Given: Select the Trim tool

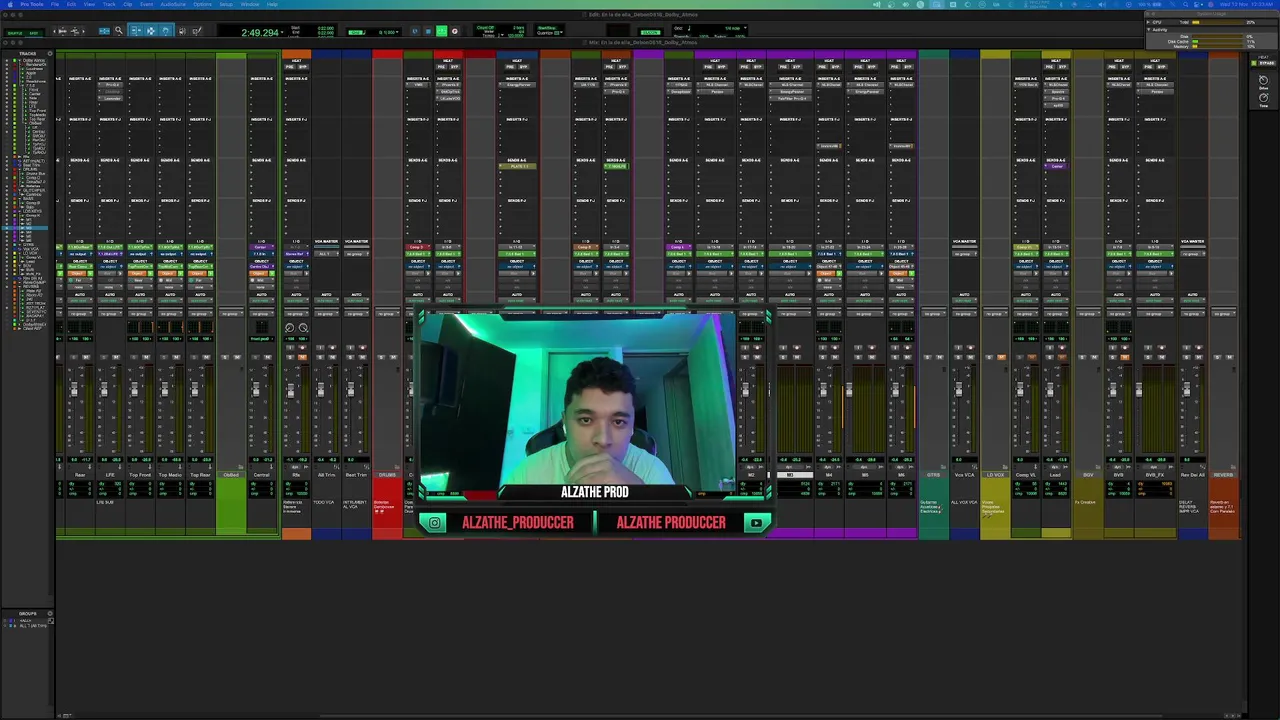Looking at the screenshot, I should pyautogui.click(x=136, y=31).
